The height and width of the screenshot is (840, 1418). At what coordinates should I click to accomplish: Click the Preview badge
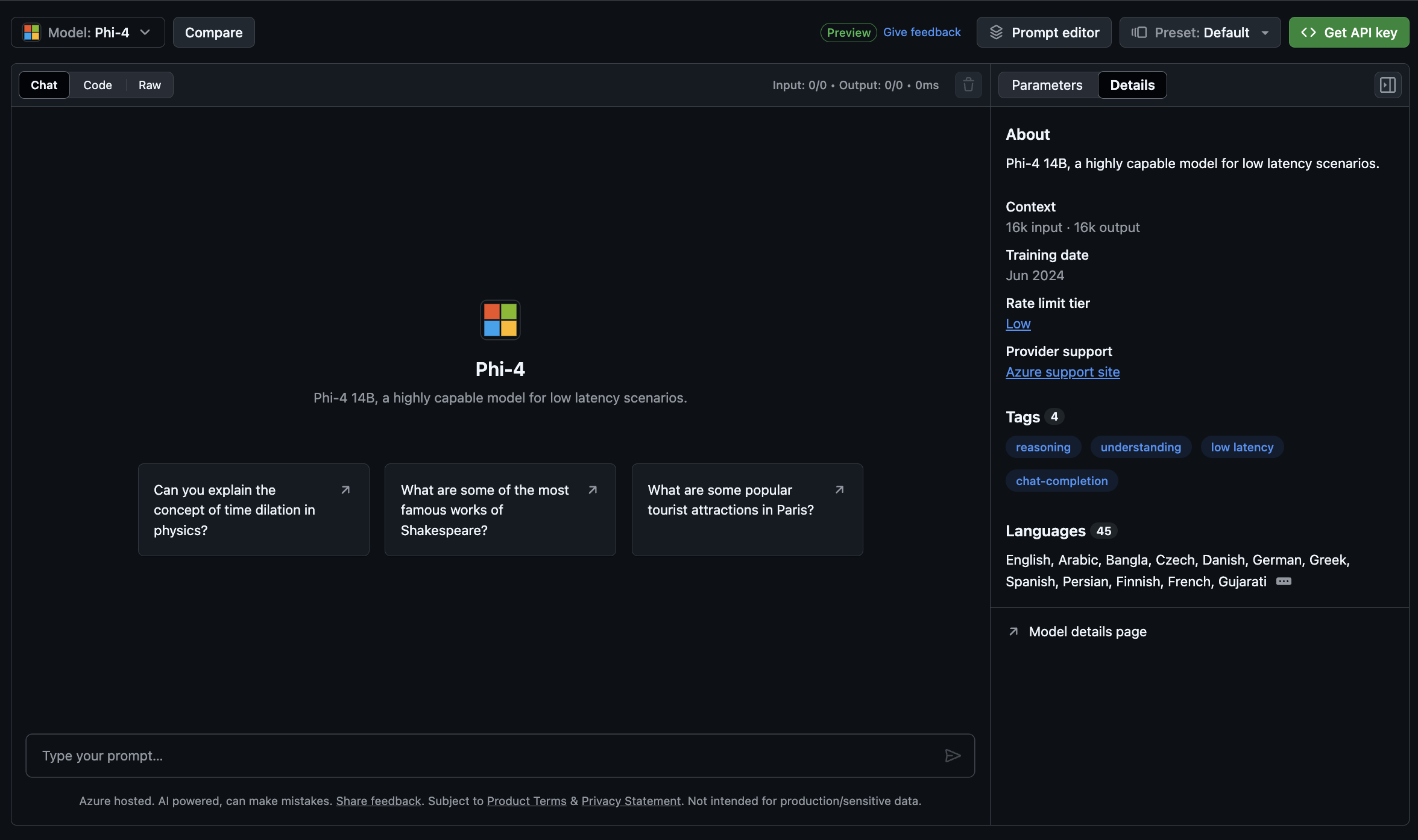tap(848, 33)
